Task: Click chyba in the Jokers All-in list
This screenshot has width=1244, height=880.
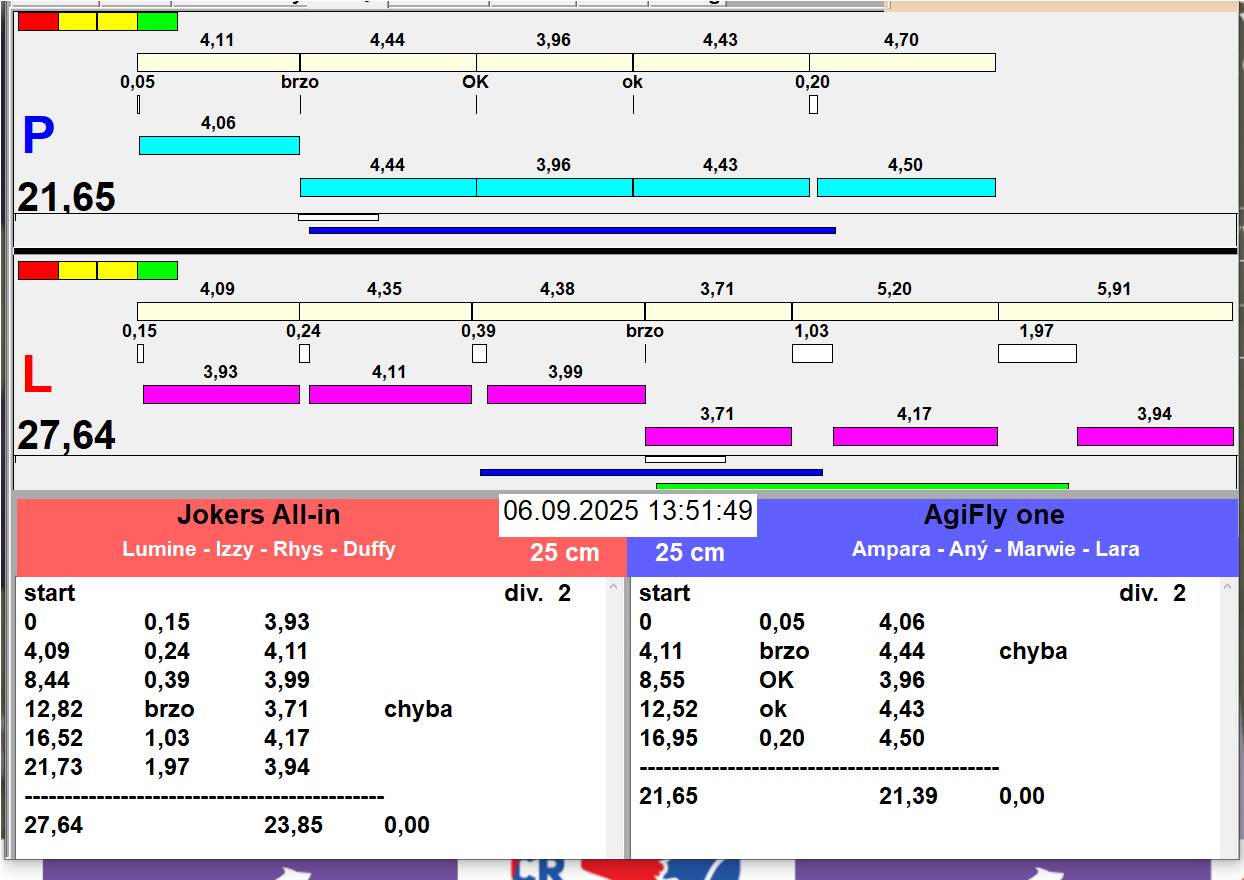Action: (x=418, y=710)
